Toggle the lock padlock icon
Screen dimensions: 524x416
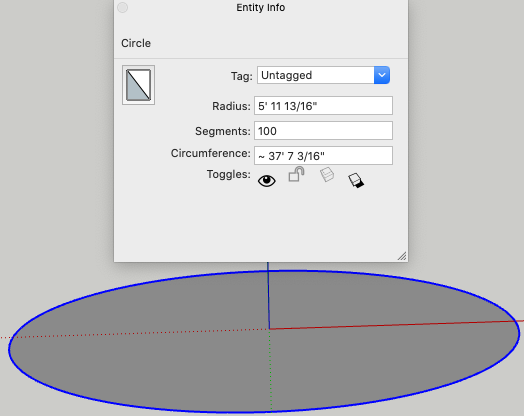(296, 174)
